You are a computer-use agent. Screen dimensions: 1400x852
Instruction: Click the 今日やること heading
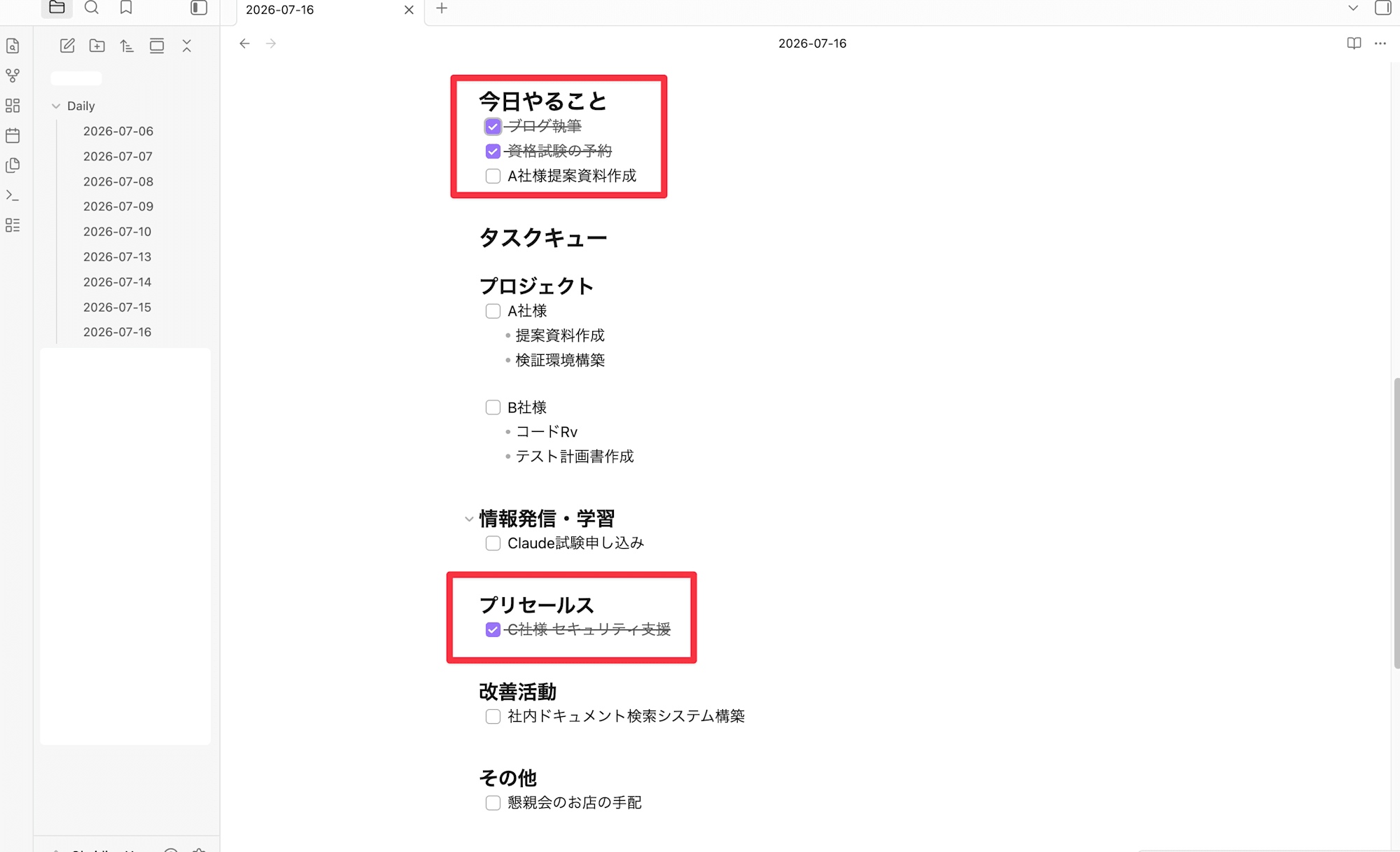pos(542,102)
